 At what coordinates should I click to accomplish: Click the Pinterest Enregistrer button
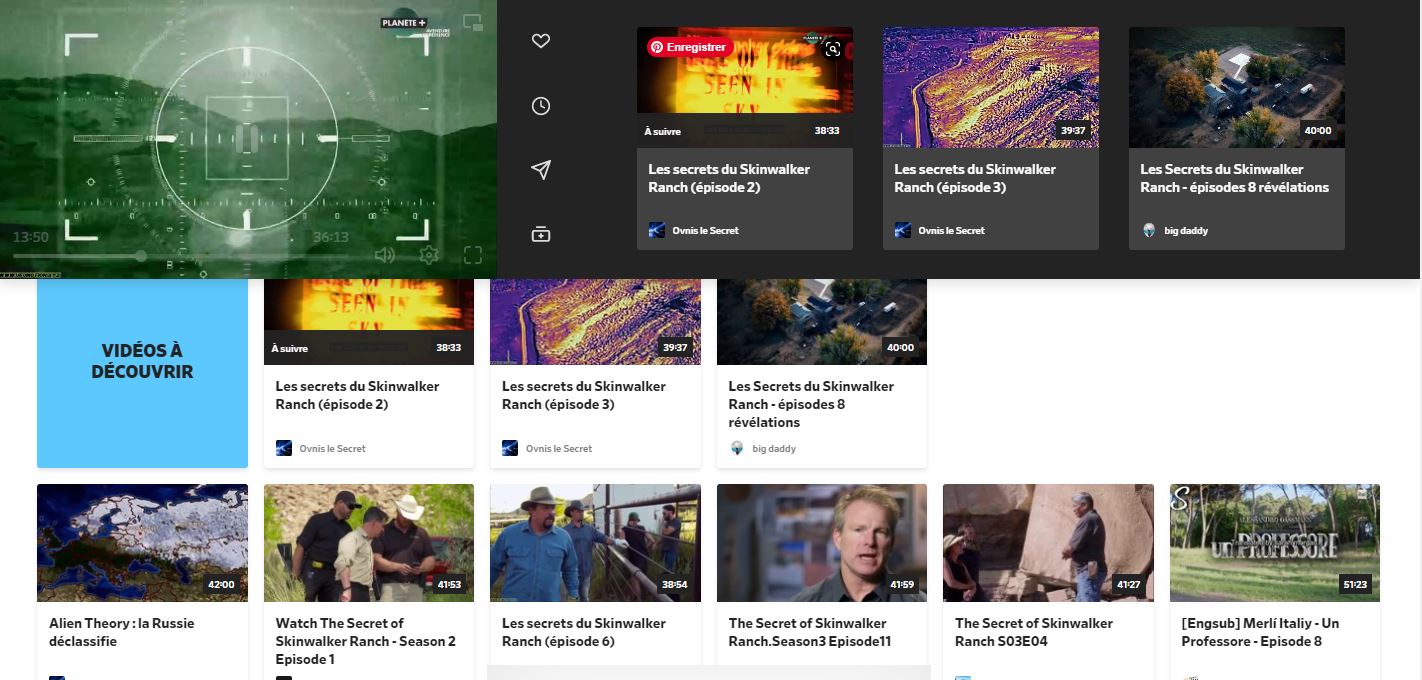point(690,47)
